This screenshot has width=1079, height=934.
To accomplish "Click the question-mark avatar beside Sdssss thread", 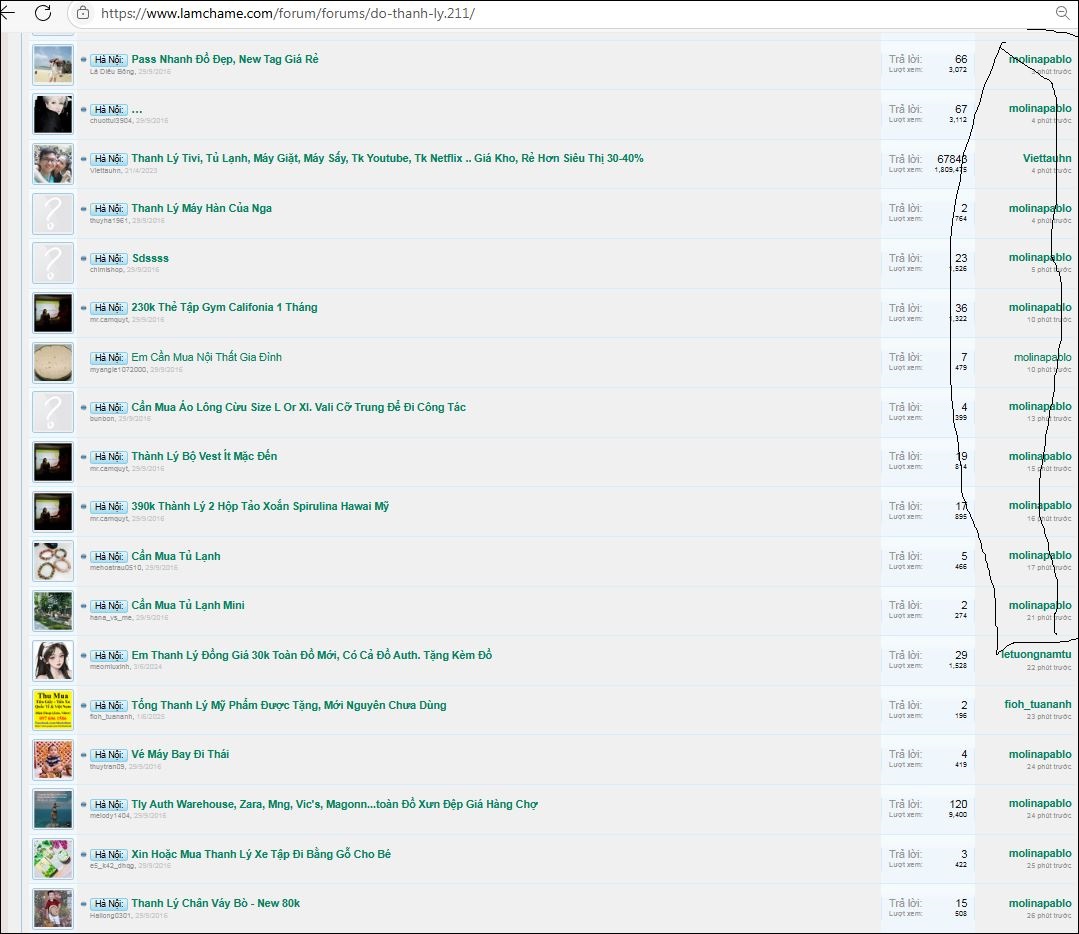I will coord(53,263).
